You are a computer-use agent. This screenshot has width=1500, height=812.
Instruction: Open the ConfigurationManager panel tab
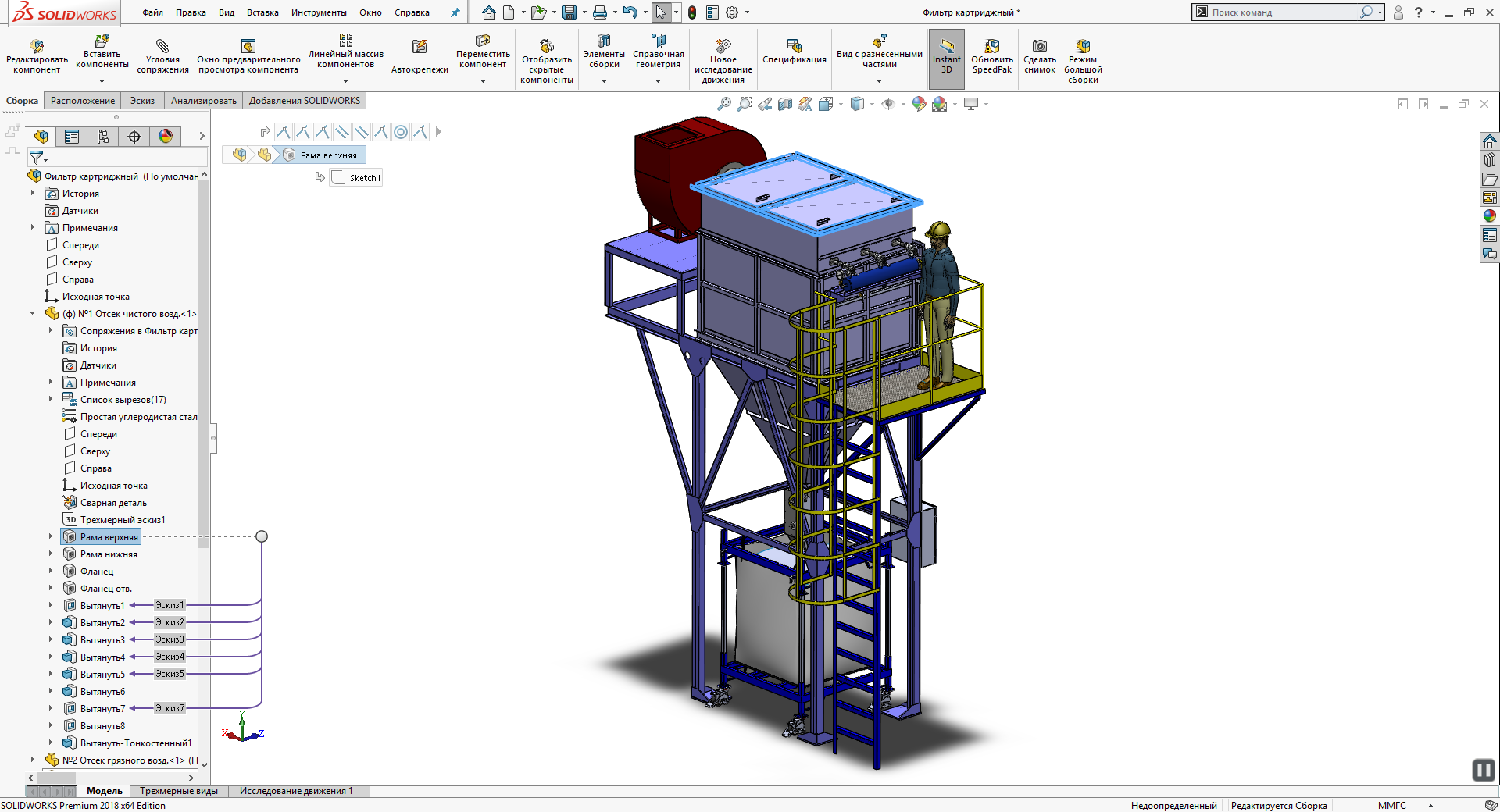point(103,137)
